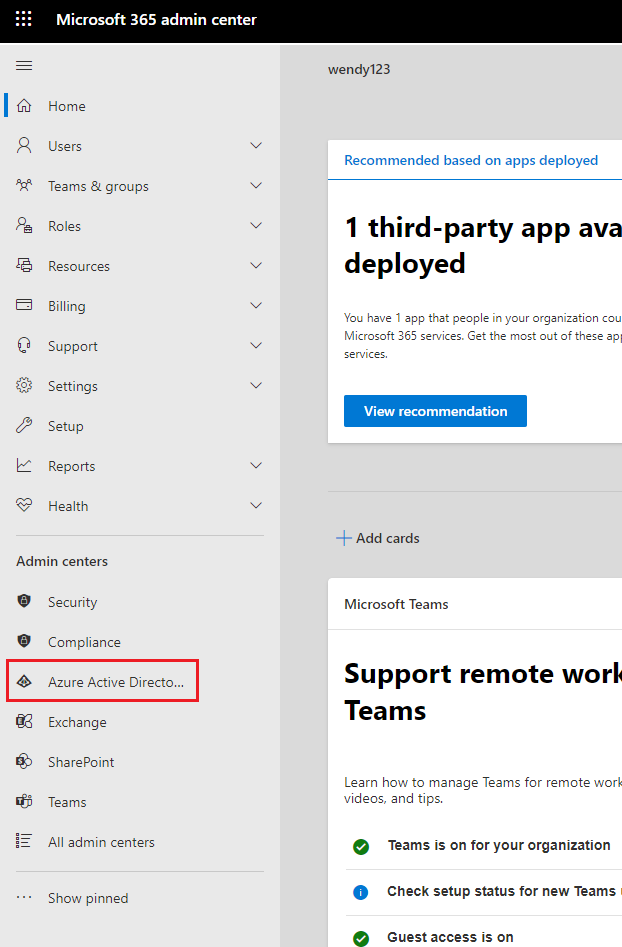Open SharePoint admin center label
The height and width of the screenshot is (947, 622).
pos(81,762)
